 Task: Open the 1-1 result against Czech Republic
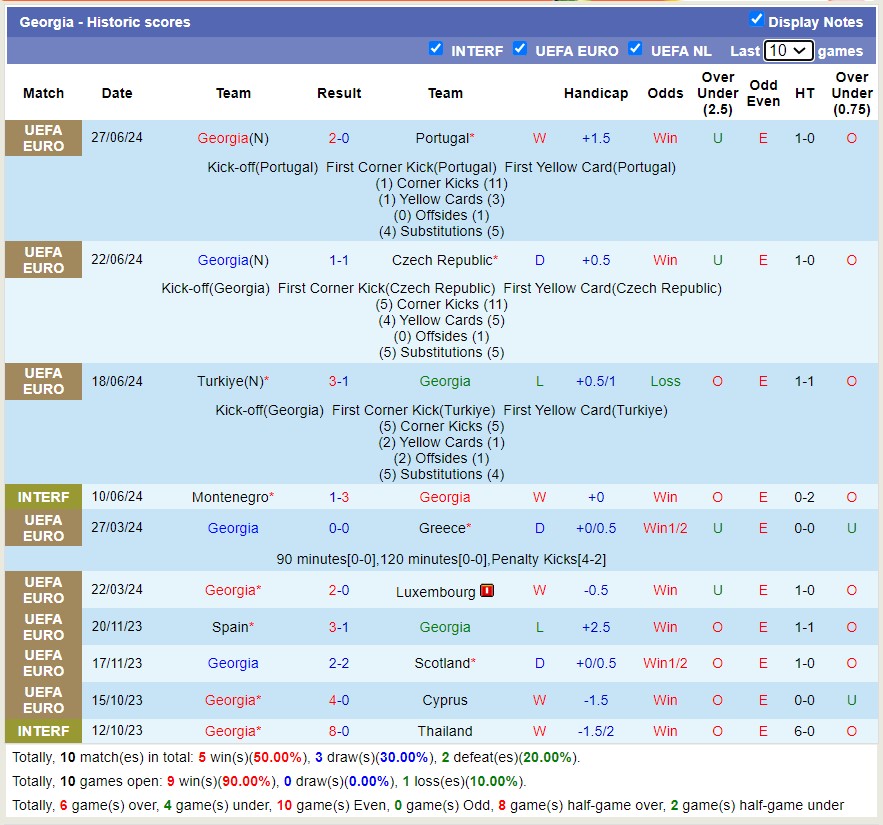click(339, 260)
